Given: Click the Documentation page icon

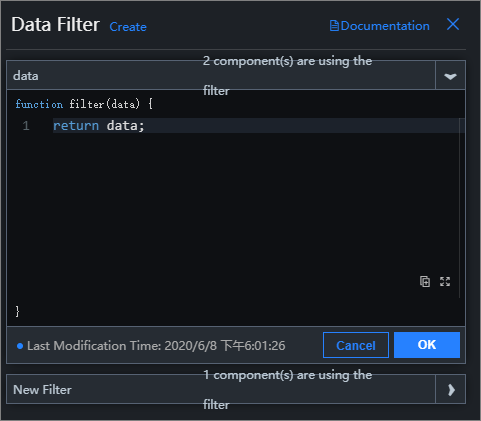Looking at the screenshot, I should (334, 26).
